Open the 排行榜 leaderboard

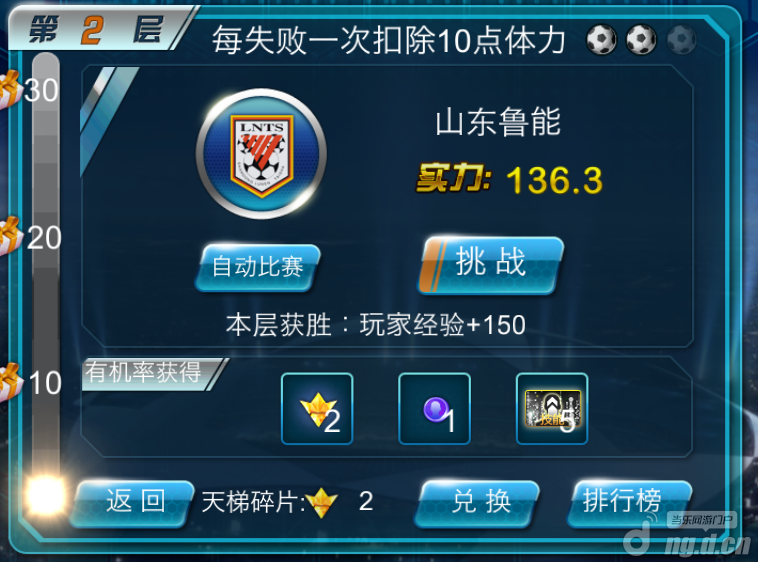(629, 503)
